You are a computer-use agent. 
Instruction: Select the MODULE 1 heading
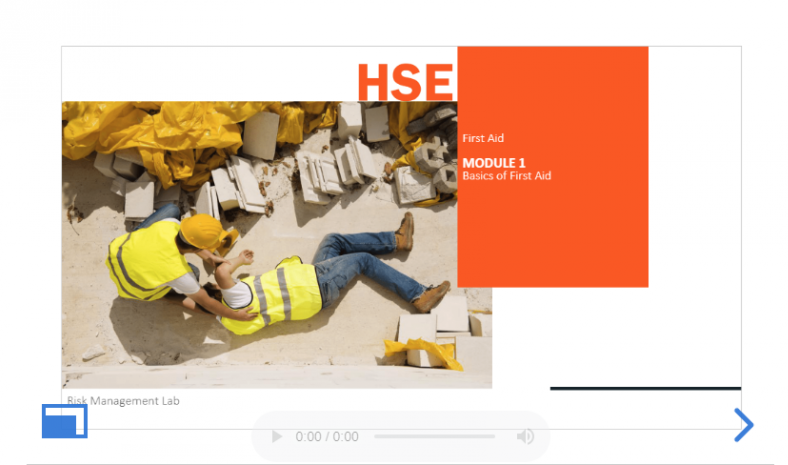tap(494, 162)
